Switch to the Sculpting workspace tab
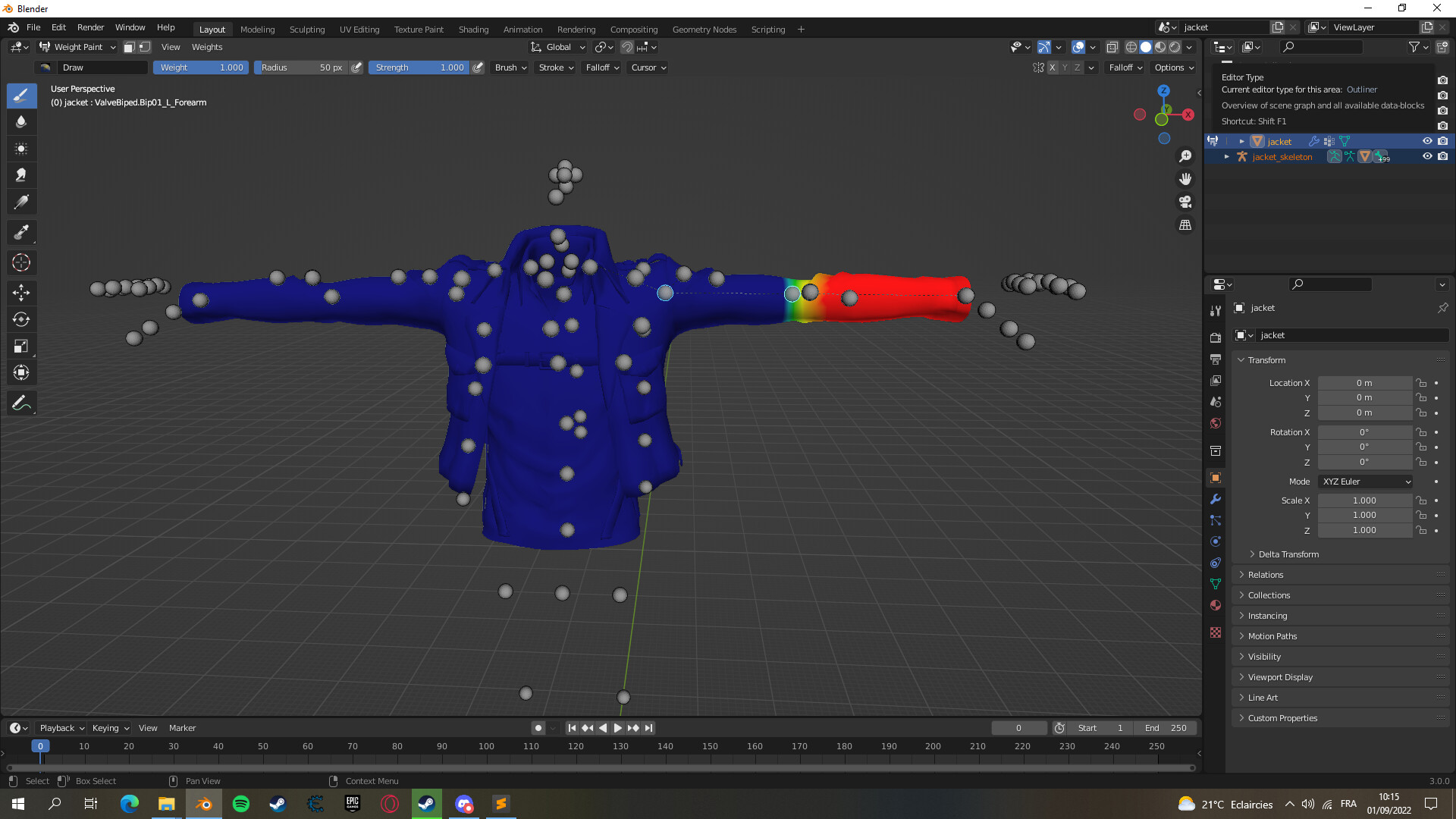This screenshot has width=1456, height=819. (x=307, y=30)
